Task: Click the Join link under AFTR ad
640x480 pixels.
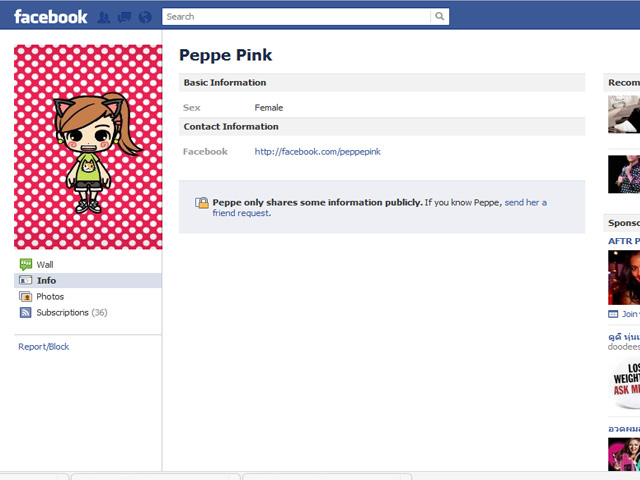Action: (x=631, y=314)
